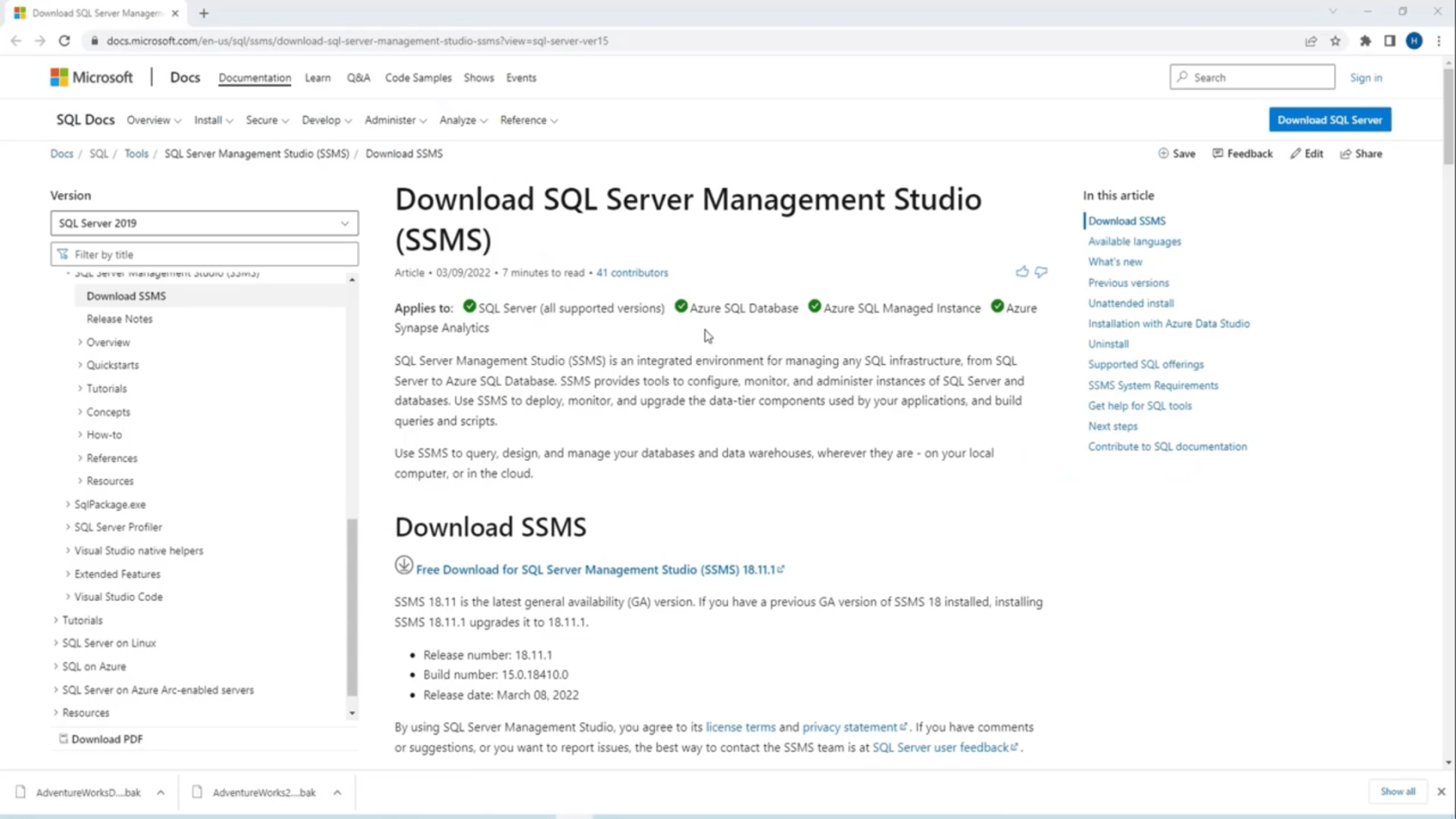Click Free Download for SSMS 18.11.1 link
This screenshot has width=1456, height=819.
(x=600, y=569)
